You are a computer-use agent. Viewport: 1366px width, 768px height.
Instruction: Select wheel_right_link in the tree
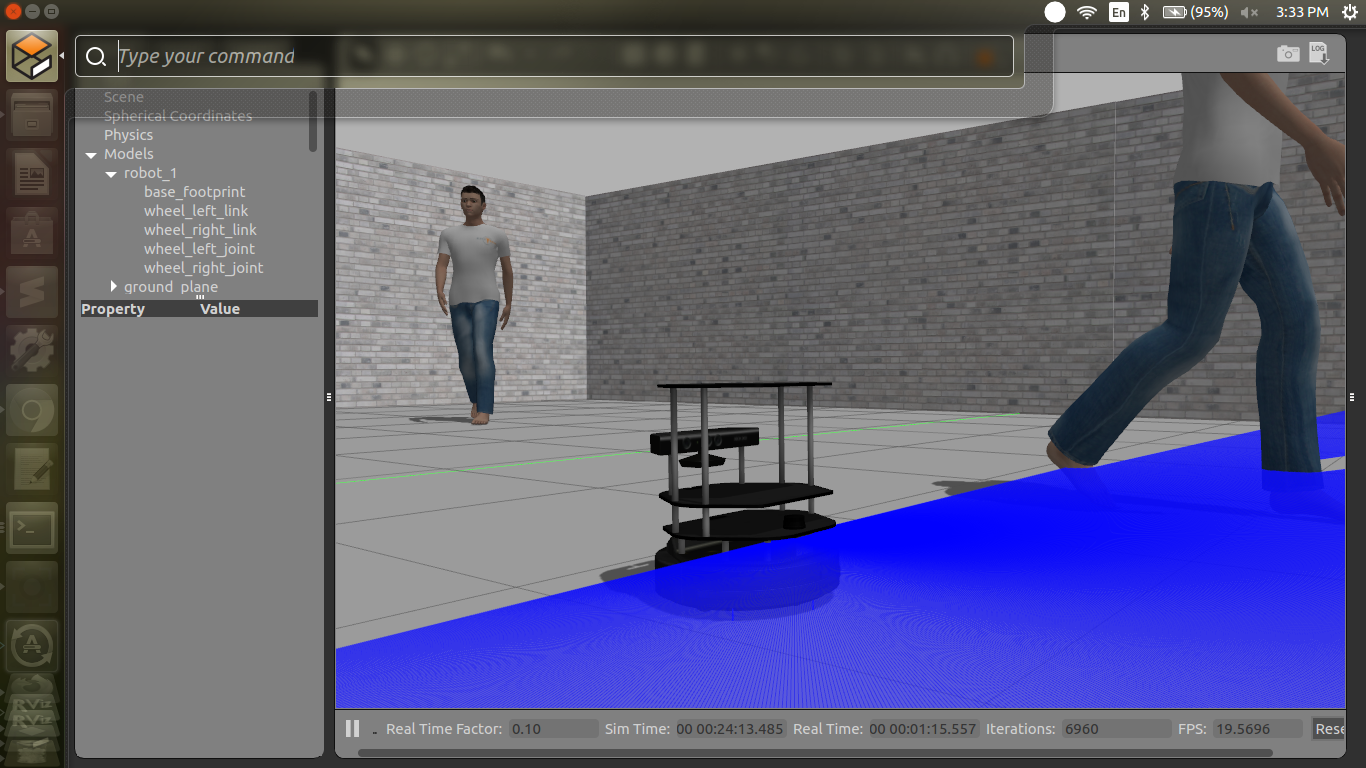click(x=200, y=230)
